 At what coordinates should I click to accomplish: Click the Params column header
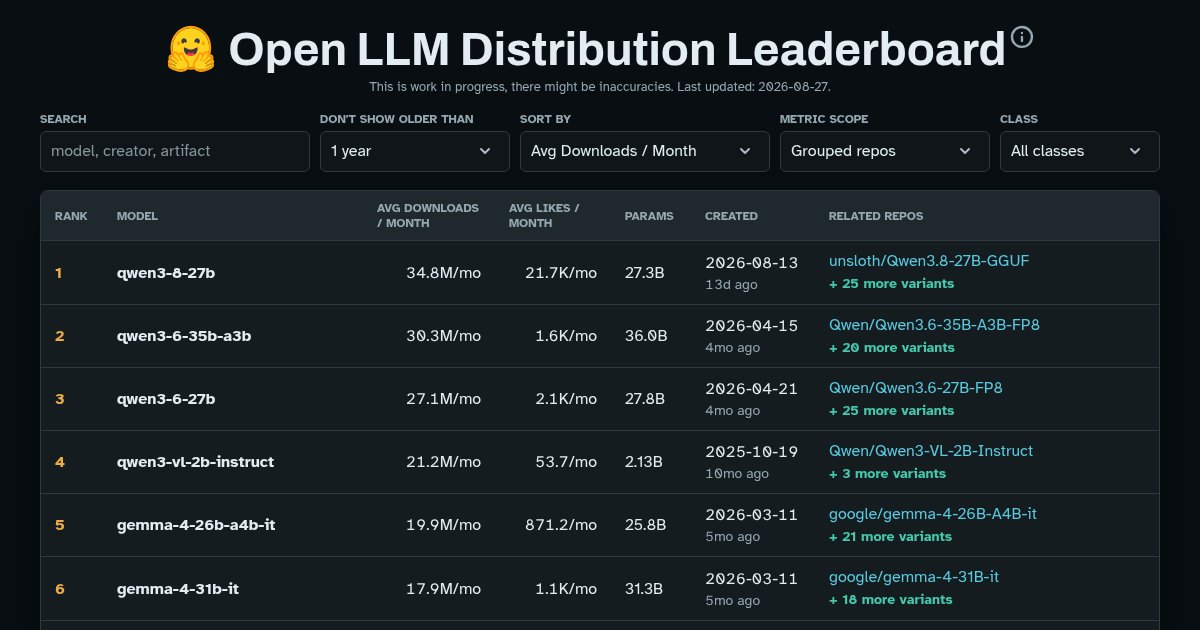click(649, 216)
